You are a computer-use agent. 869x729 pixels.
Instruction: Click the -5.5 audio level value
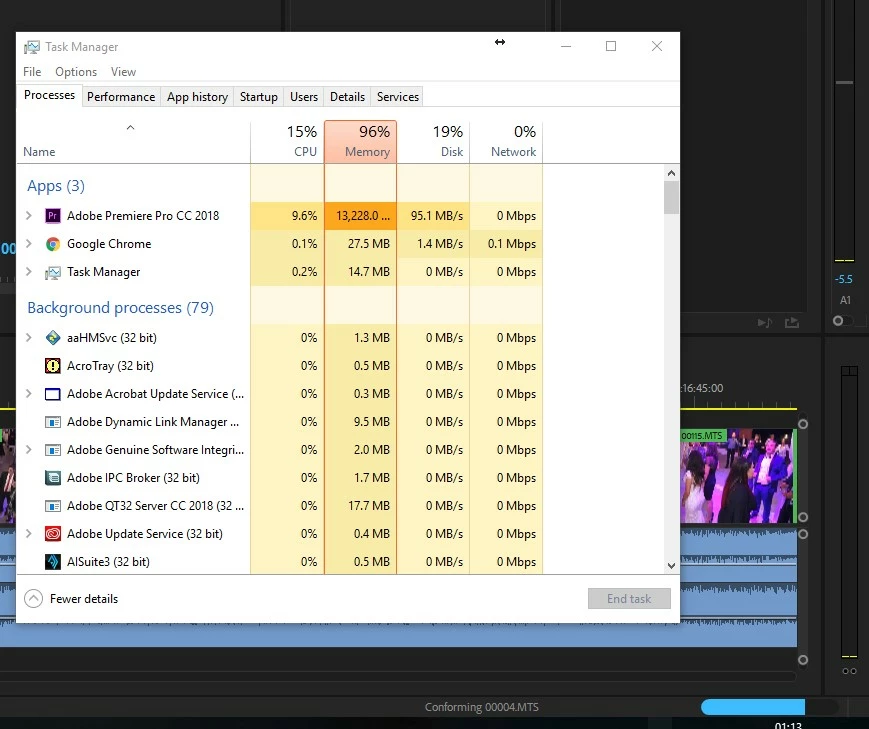(x=844, y=279)
